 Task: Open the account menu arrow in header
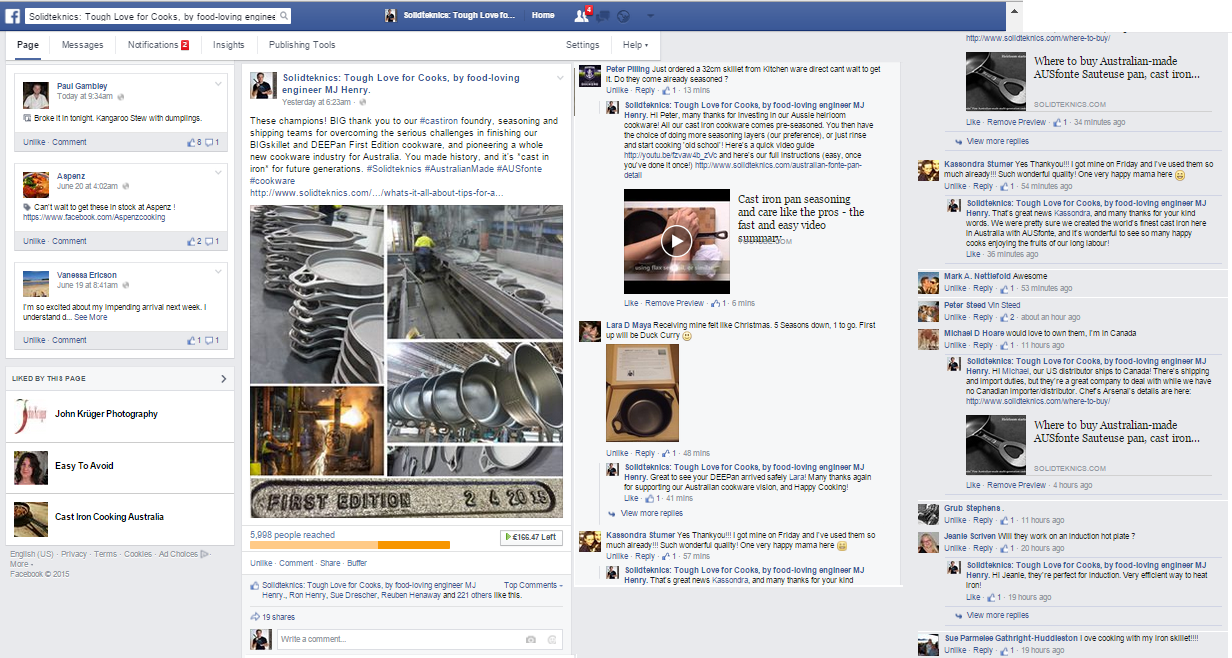point(651,17)
